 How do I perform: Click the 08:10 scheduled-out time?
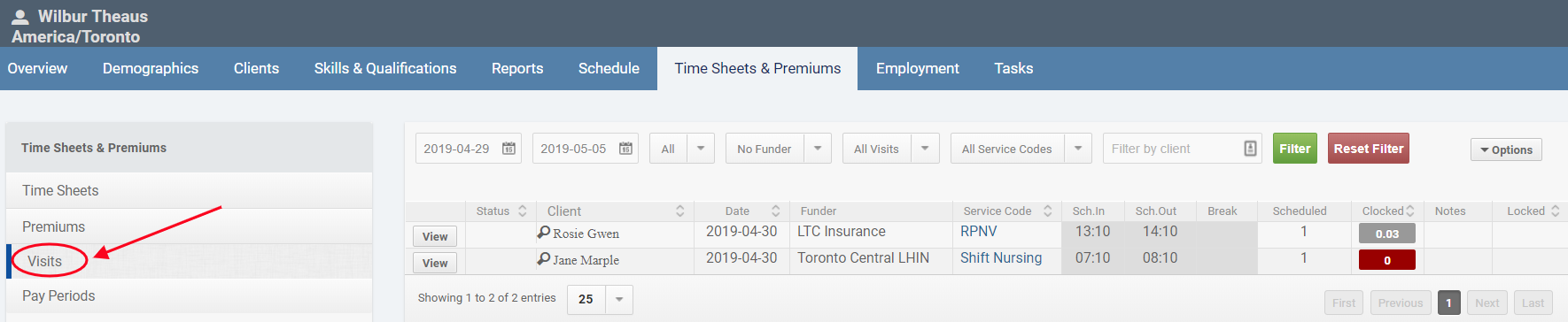pos(1160,257)
